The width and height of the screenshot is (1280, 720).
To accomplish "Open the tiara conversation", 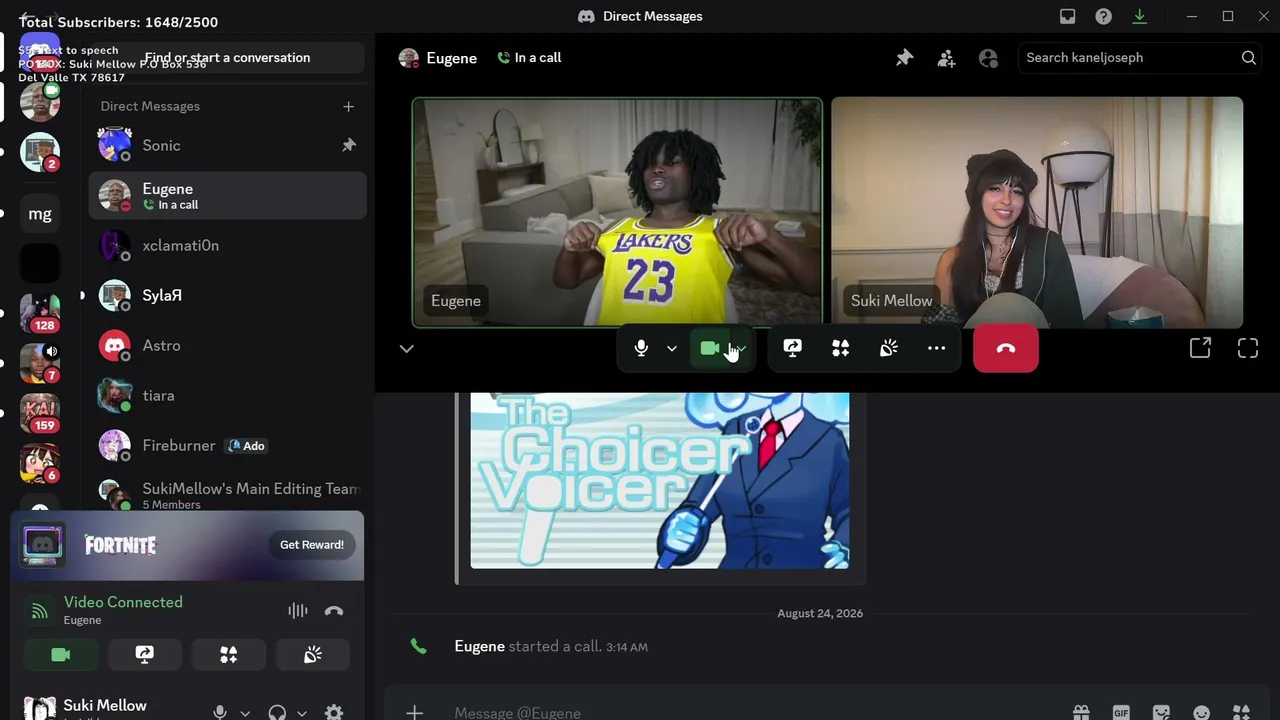I will pyautogui.click(x=227, y=396).
